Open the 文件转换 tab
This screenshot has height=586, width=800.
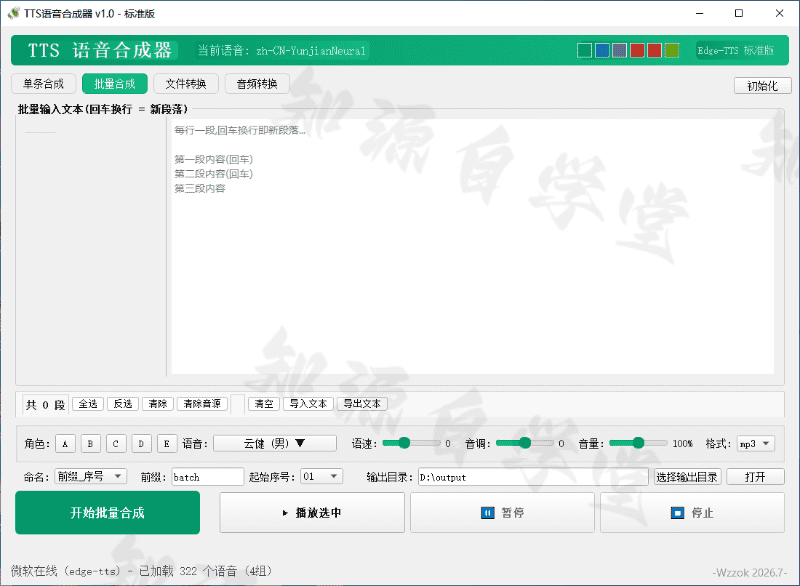[186, 84]
